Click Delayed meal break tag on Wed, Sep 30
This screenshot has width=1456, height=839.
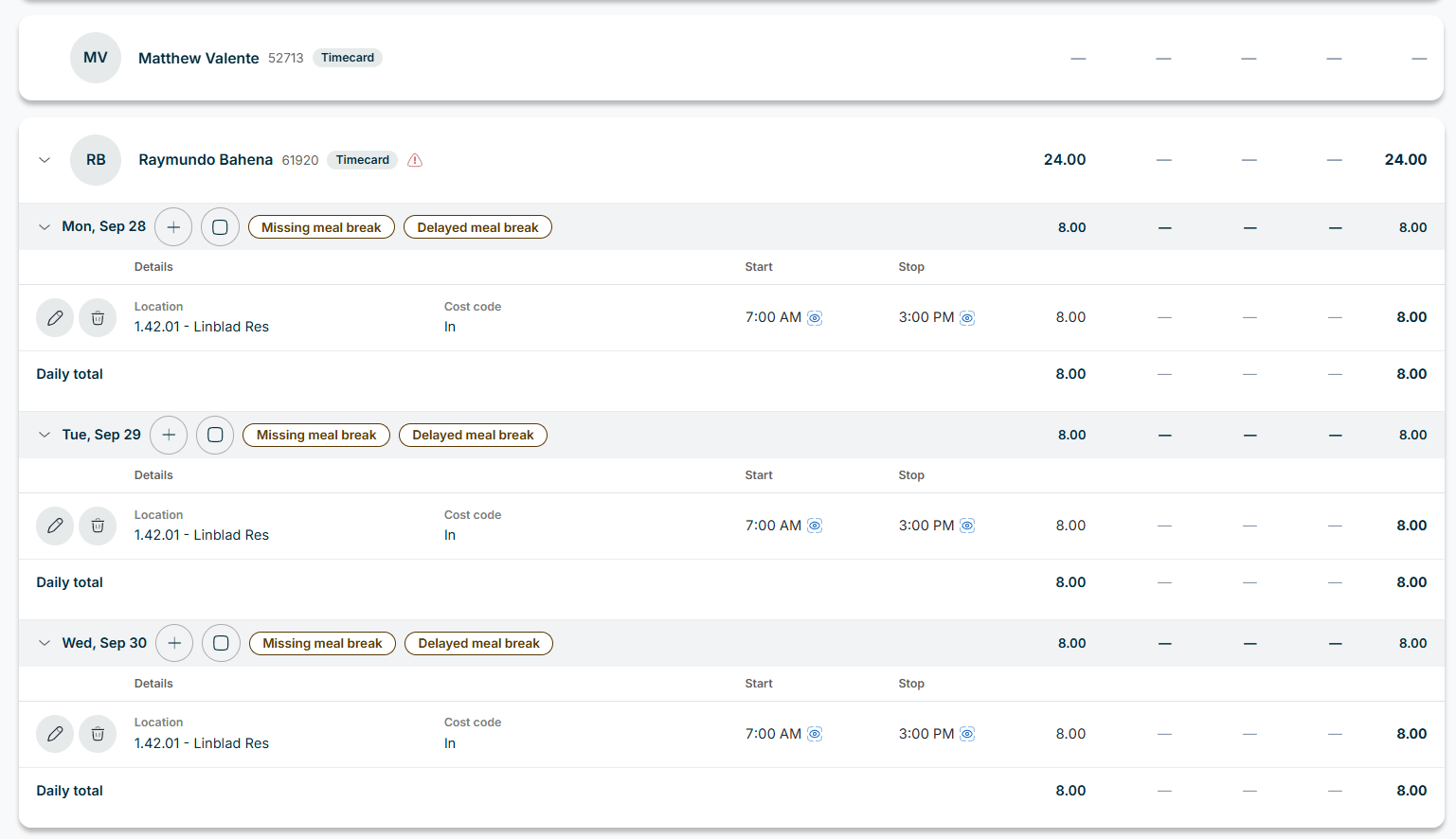[478, 643]
